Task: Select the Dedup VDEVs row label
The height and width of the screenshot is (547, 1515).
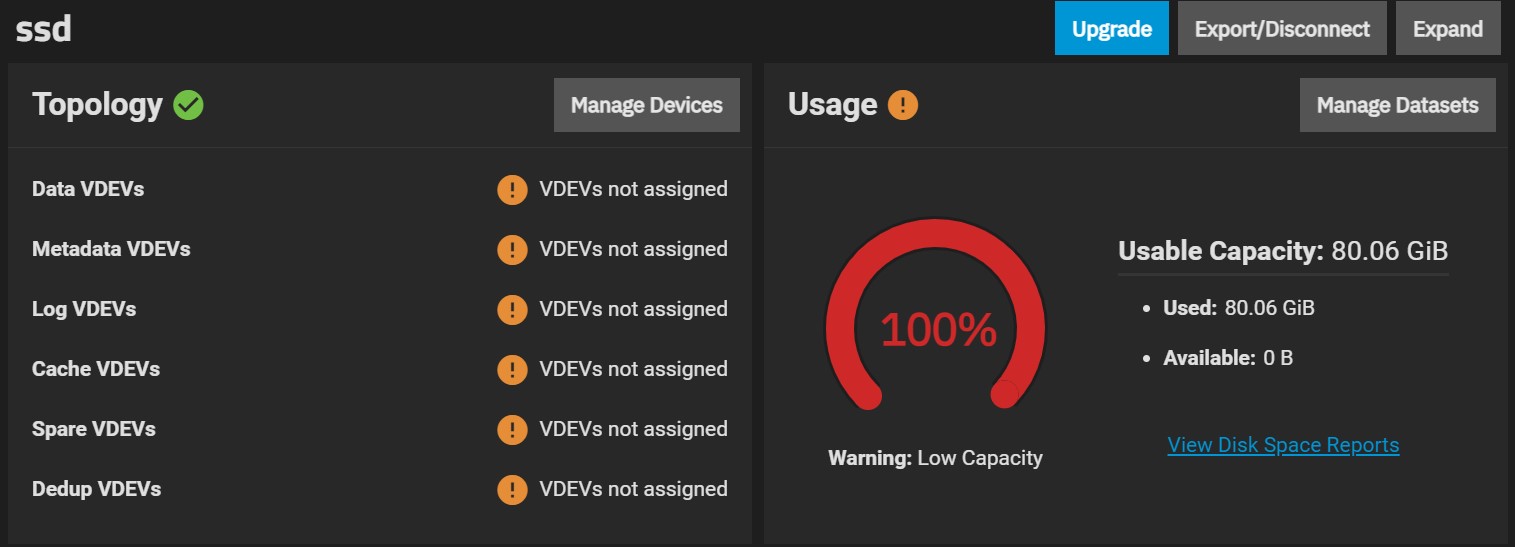Action: (96, 489)
